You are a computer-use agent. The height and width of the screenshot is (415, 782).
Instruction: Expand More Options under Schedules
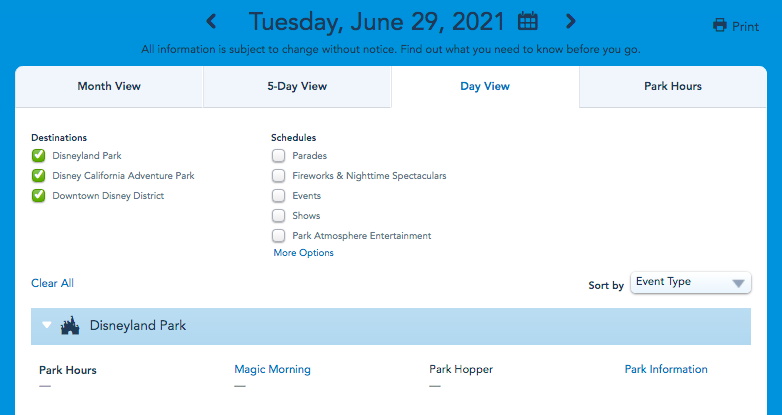click(303, 253)
